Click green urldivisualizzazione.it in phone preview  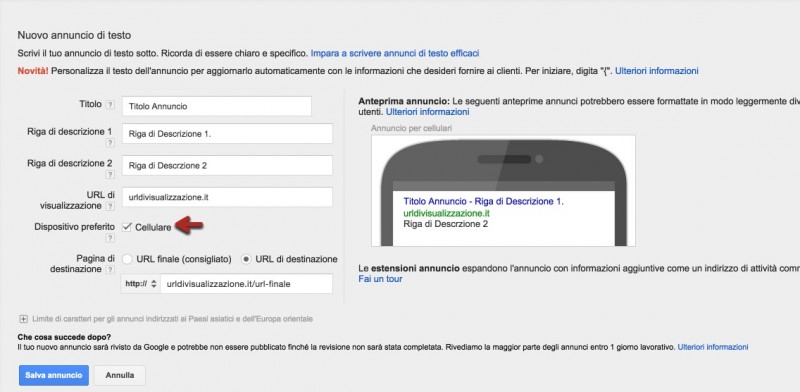[446, 213]
